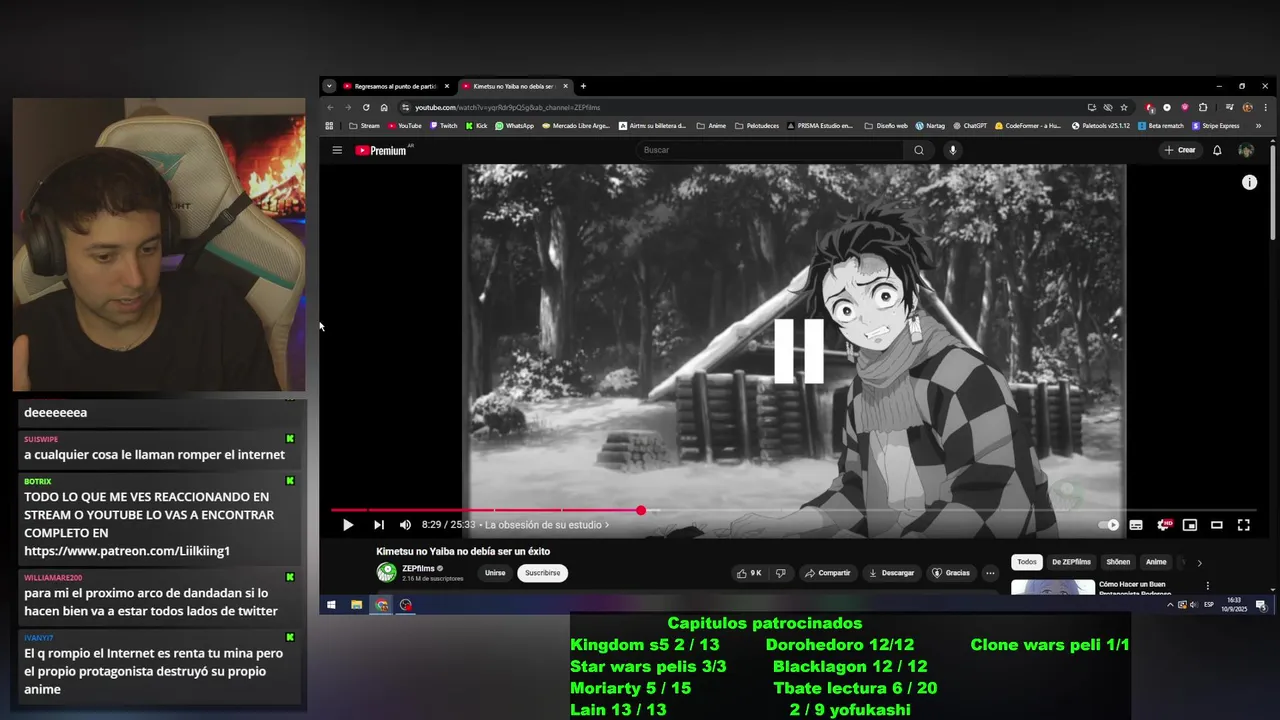Skip to the next video
The width and height of the screenshot is (1280, 720).
click(x=379, y=525)
